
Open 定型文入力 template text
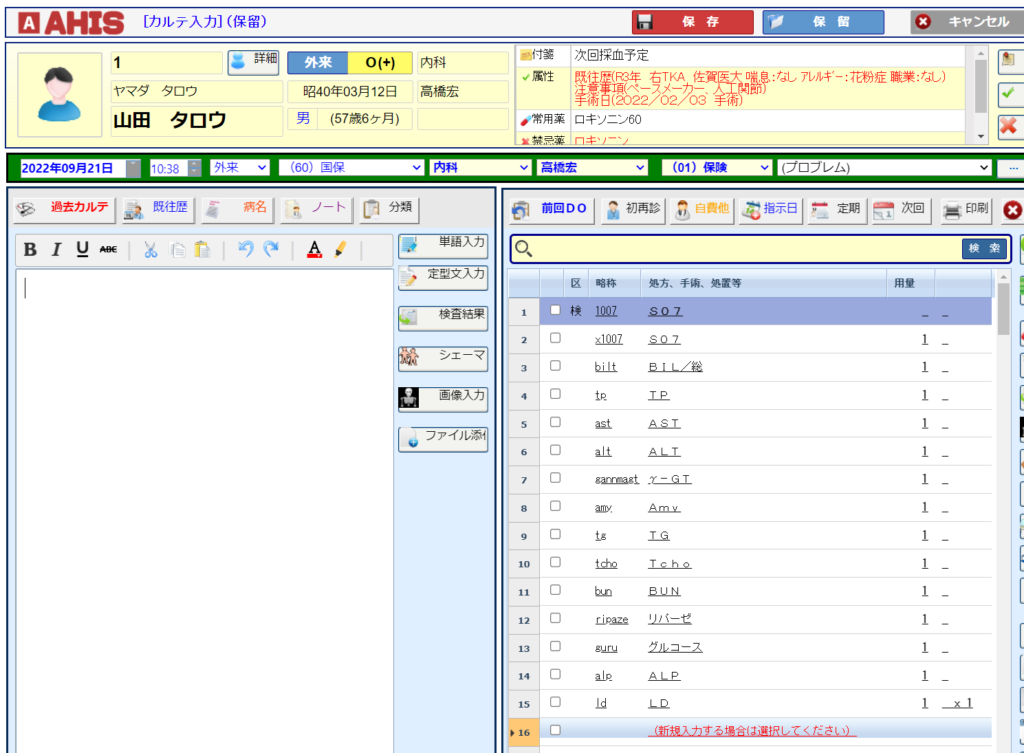click(443, 278)
